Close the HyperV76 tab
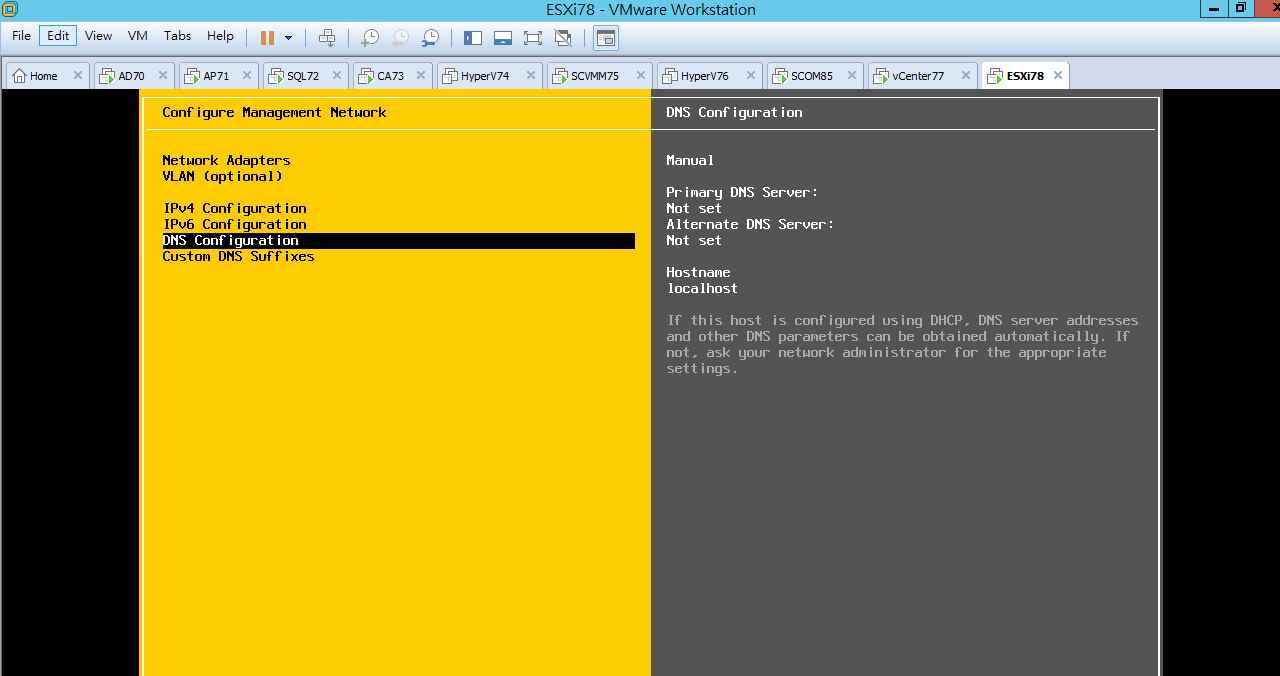Image resolution: width=1280 pixels, height=676 pixels. (751, 76)
